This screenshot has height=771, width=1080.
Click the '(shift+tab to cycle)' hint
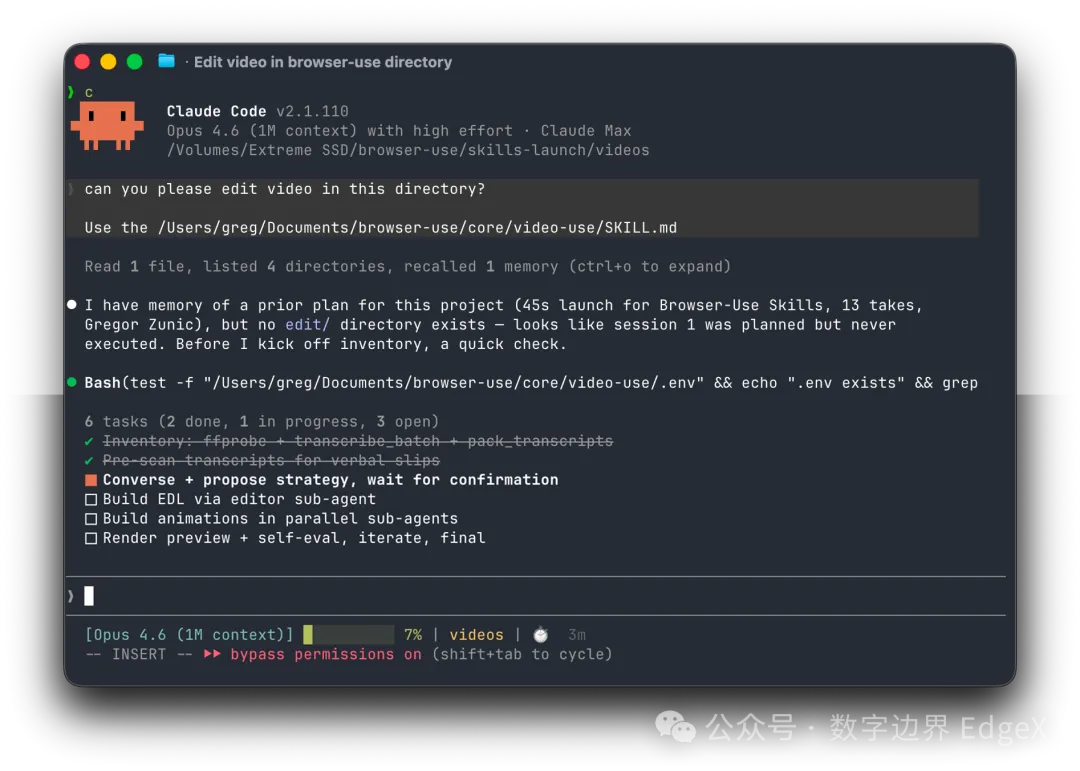click(521, 654)
